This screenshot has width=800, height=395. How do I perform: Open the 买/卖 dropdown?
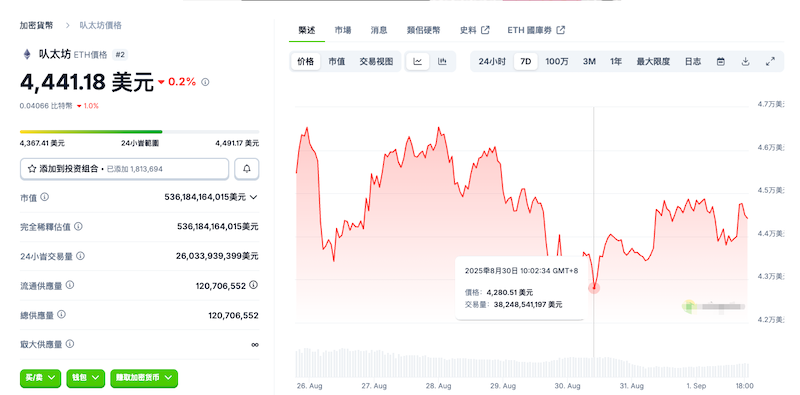[x=40, y=378]
